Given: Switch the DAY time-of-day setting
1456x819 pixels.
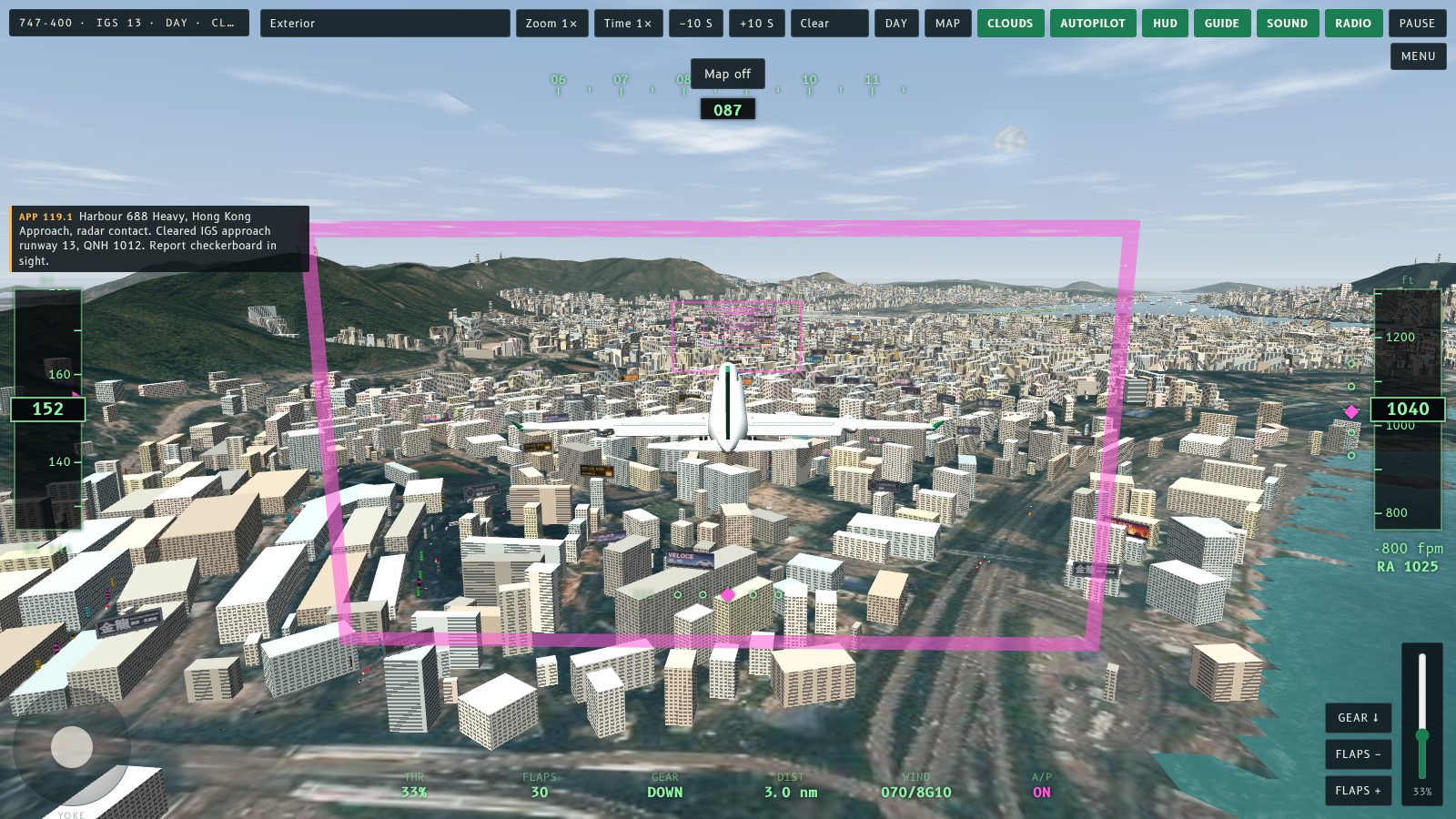Looking at the screenshot, I should (896, 23).
